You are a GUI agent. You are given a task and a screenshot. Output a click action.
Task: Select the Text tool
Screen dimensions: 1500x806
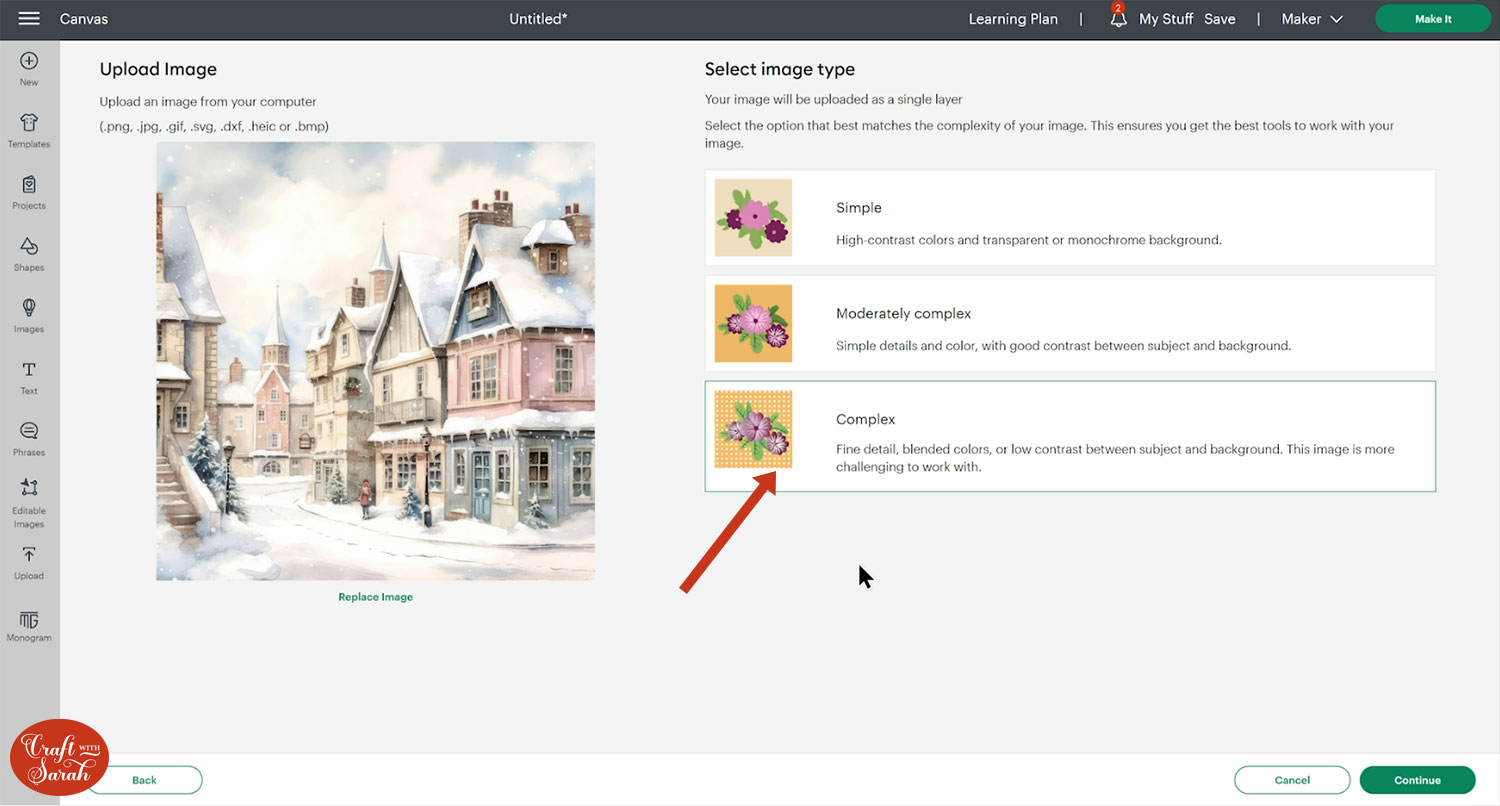click(x=29, y=371)
